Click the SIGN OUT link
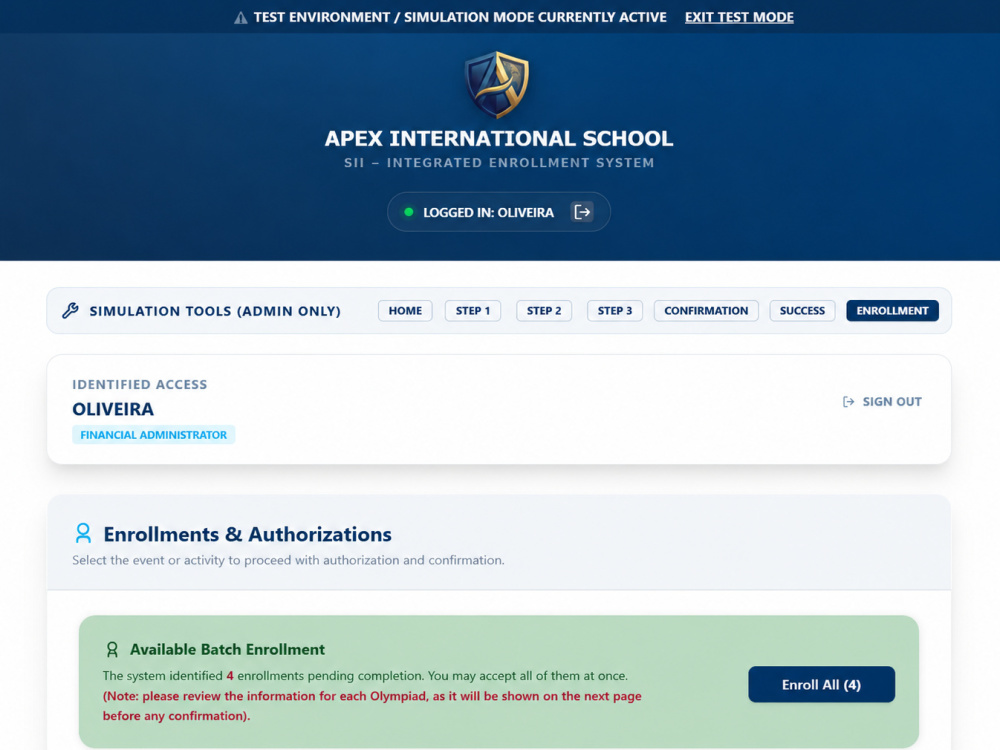 [882, 402]
